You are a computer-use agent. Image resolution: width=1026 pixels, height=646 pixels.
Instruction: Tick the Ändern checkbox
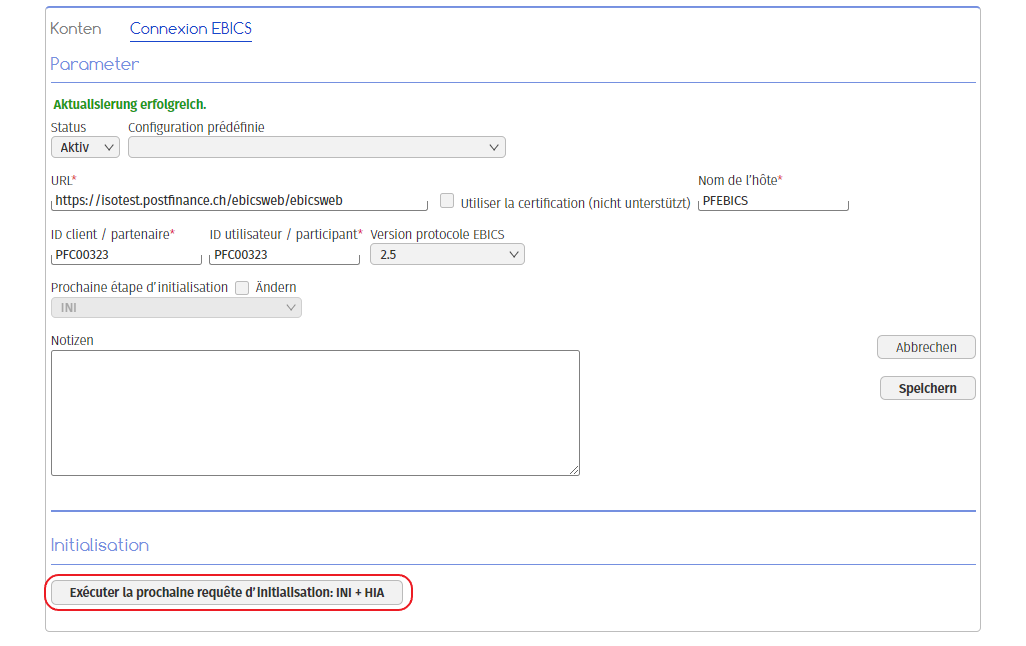[242, 288]
